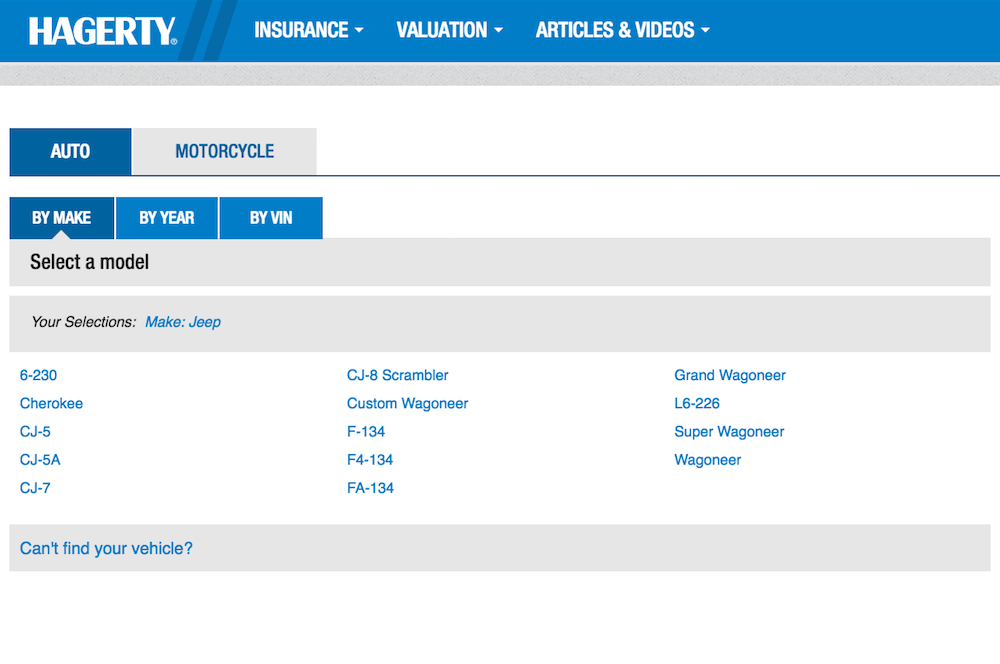
Task: Open the Valuation dropdown menu
Action: (450, 30)
